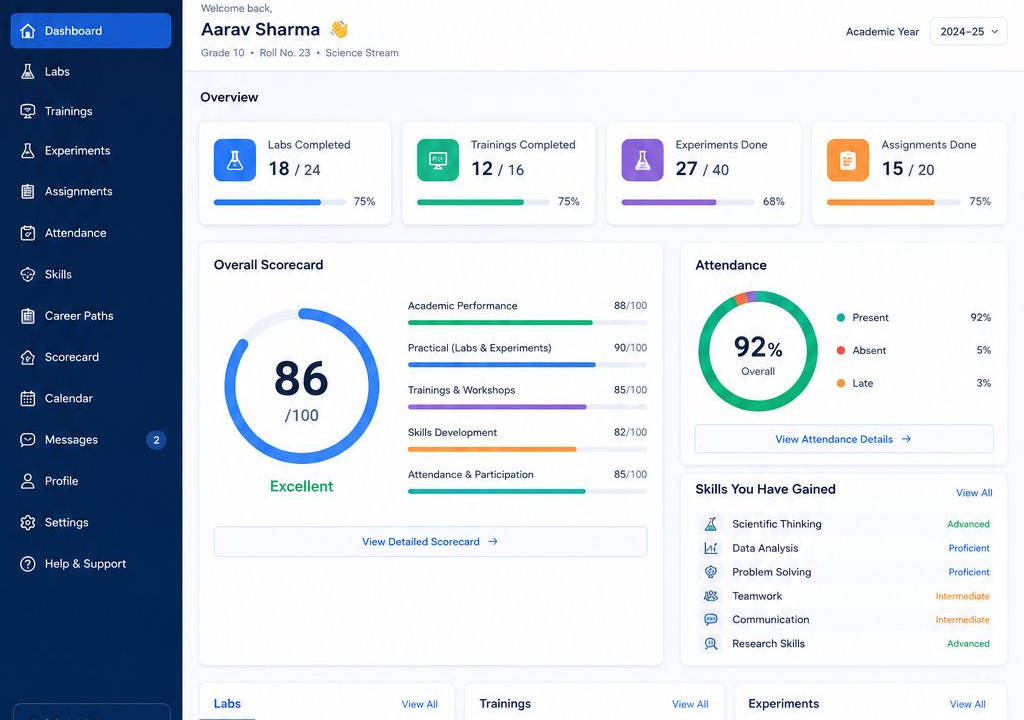Click the Calendar grid icon in sidebar
The height and width of the screenshot is (720, 1024).
click(x=27, y=399)
